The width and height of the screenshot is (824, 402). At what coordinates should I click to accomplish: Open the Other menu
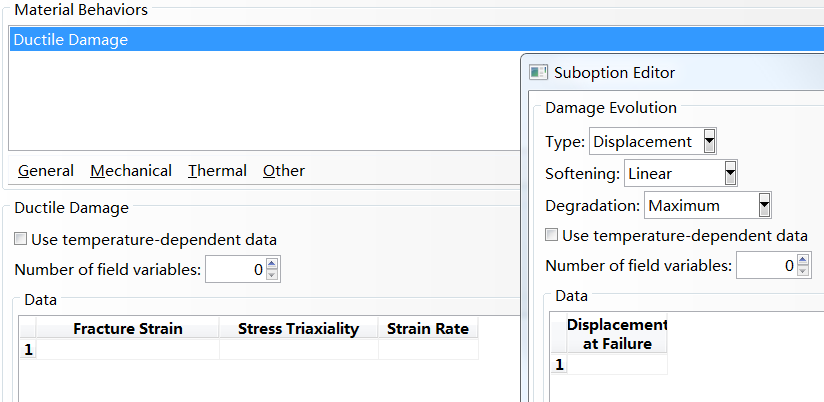(284, 171)
